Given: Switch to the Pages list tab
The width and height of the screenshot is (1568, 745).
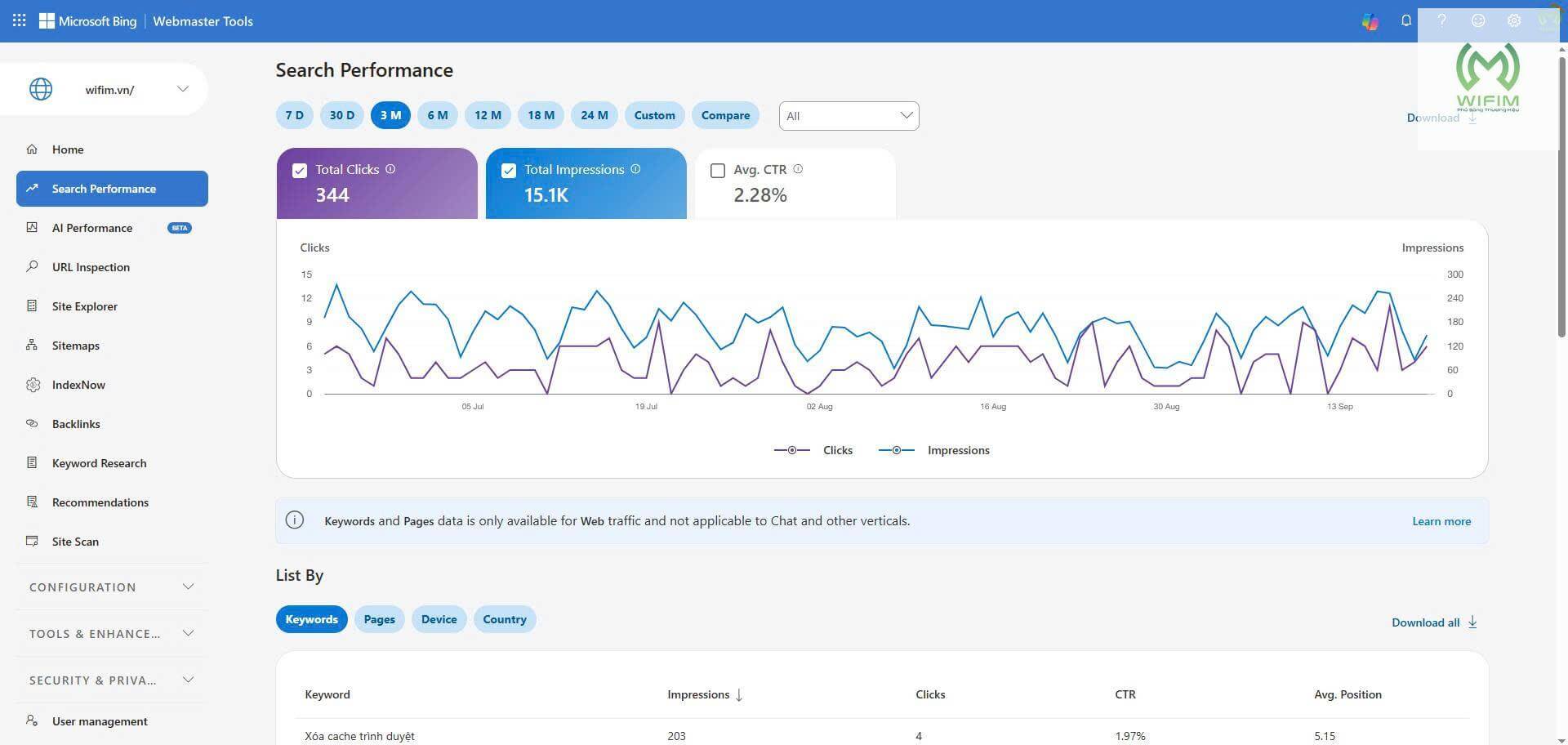Looking at the screenshot, I should 379,619.
